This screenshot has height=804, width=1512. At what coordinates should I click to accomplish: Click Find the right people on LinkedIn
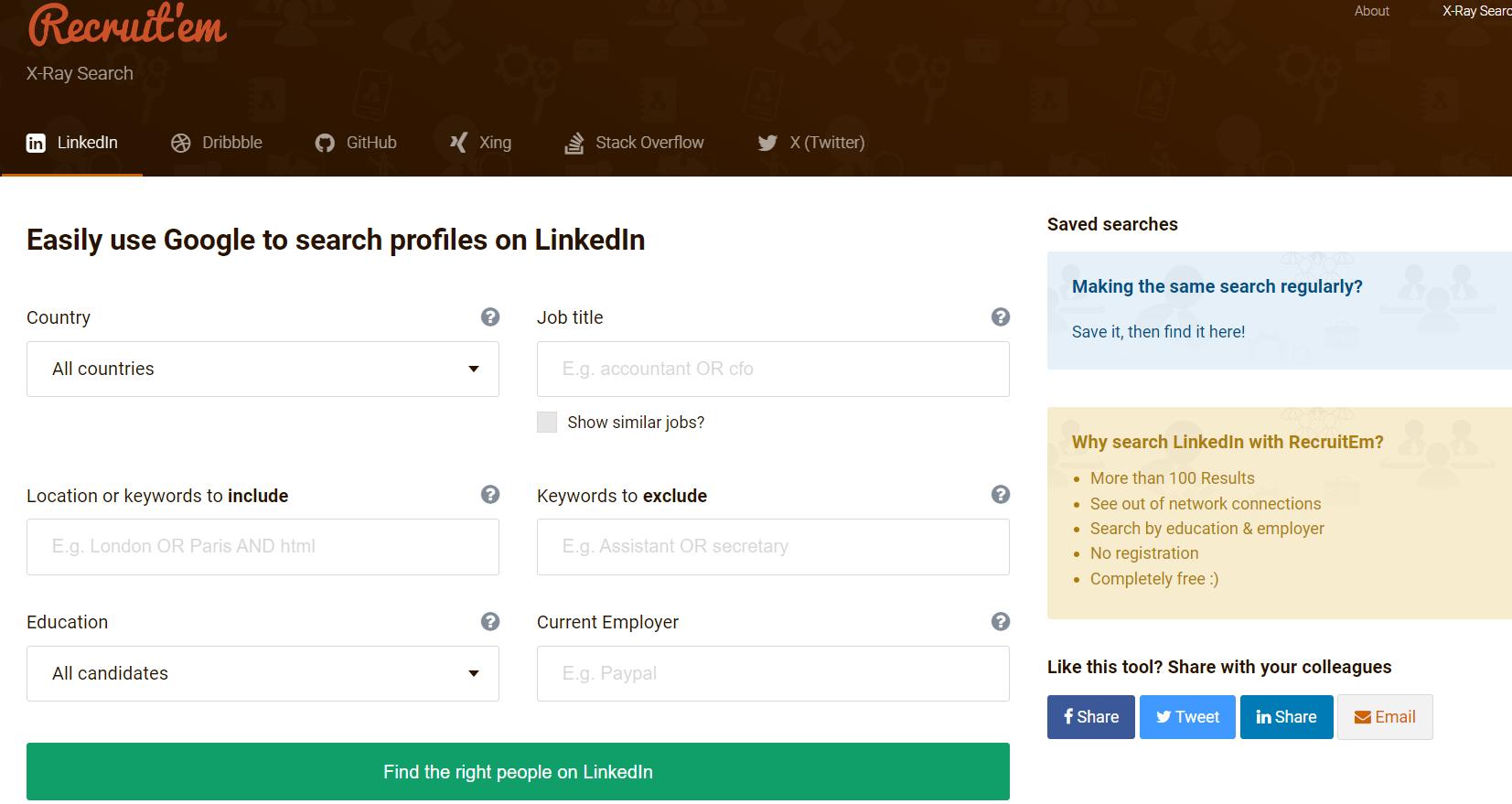pyautogui.click(x=518, y=771)
